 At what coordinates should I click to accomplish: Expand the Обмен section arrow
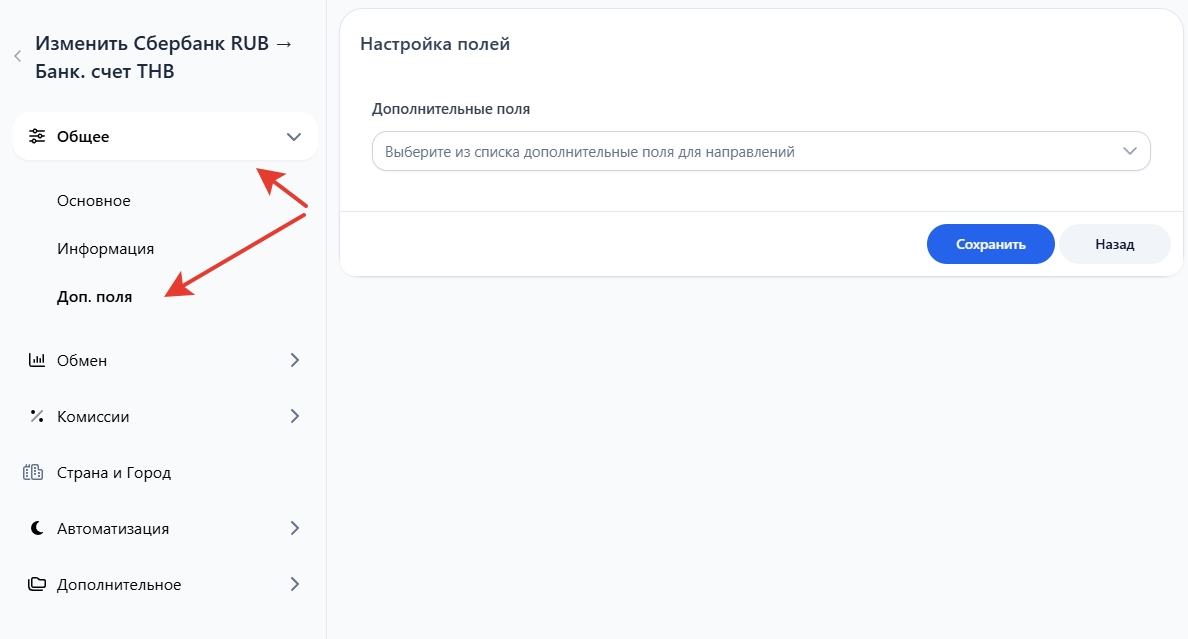294,360
